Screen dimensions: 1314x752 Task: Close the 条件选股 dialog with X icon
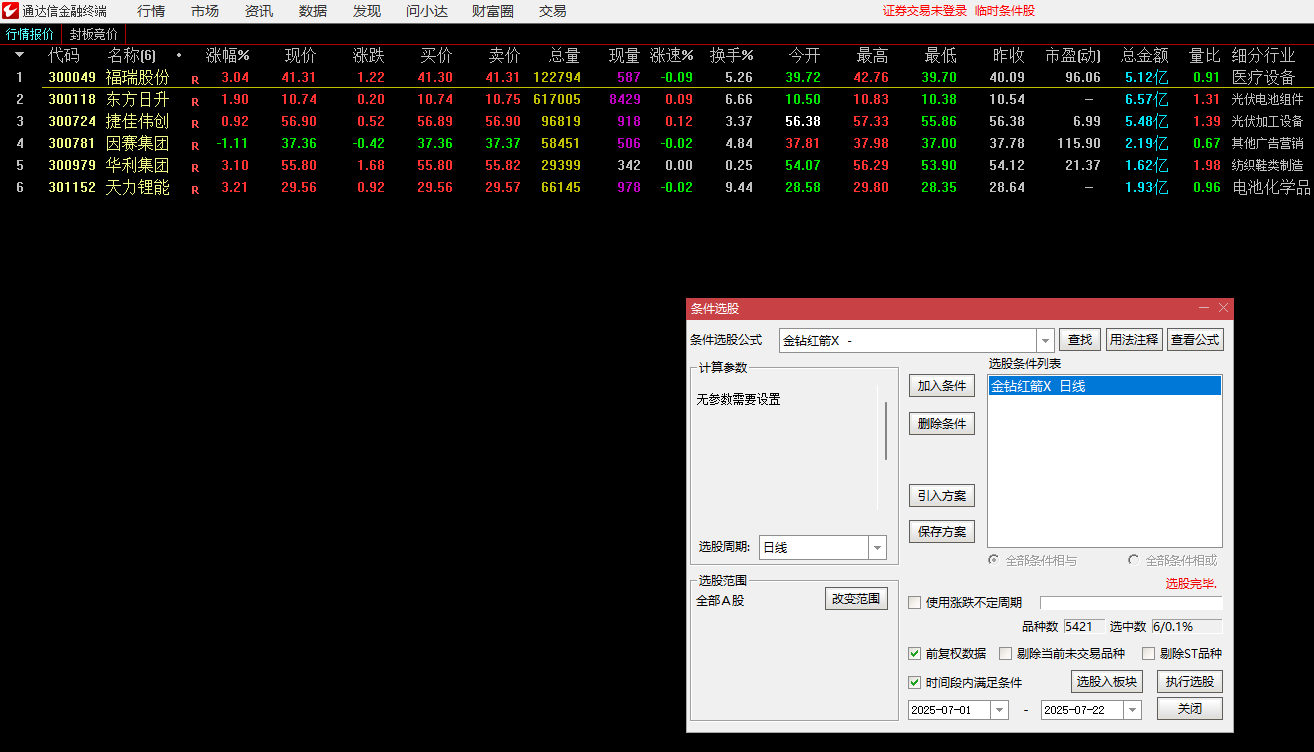click(1223, 308)
